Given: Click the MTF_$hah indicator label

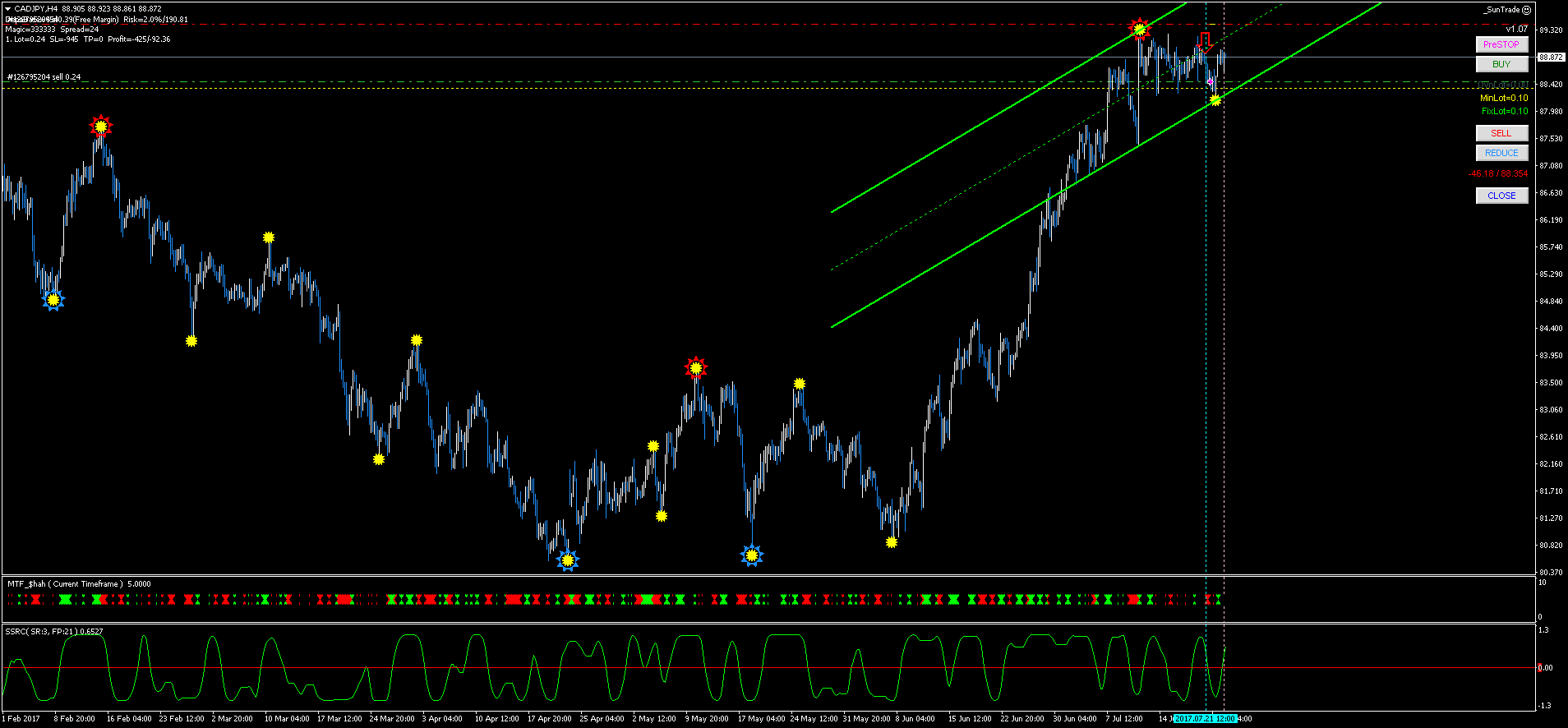Looking at the screenshot, I should coord(79,584).
